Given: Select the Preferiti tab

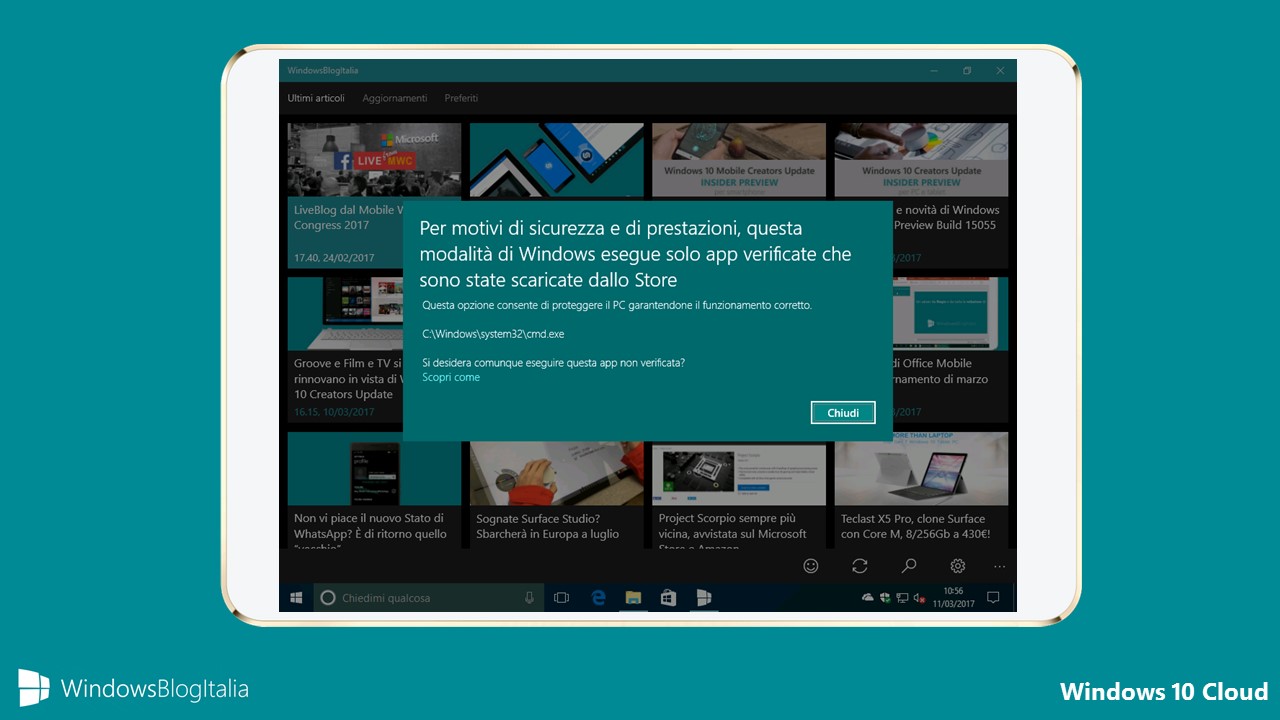Looking at the screenshot, I should pos(461,98).
